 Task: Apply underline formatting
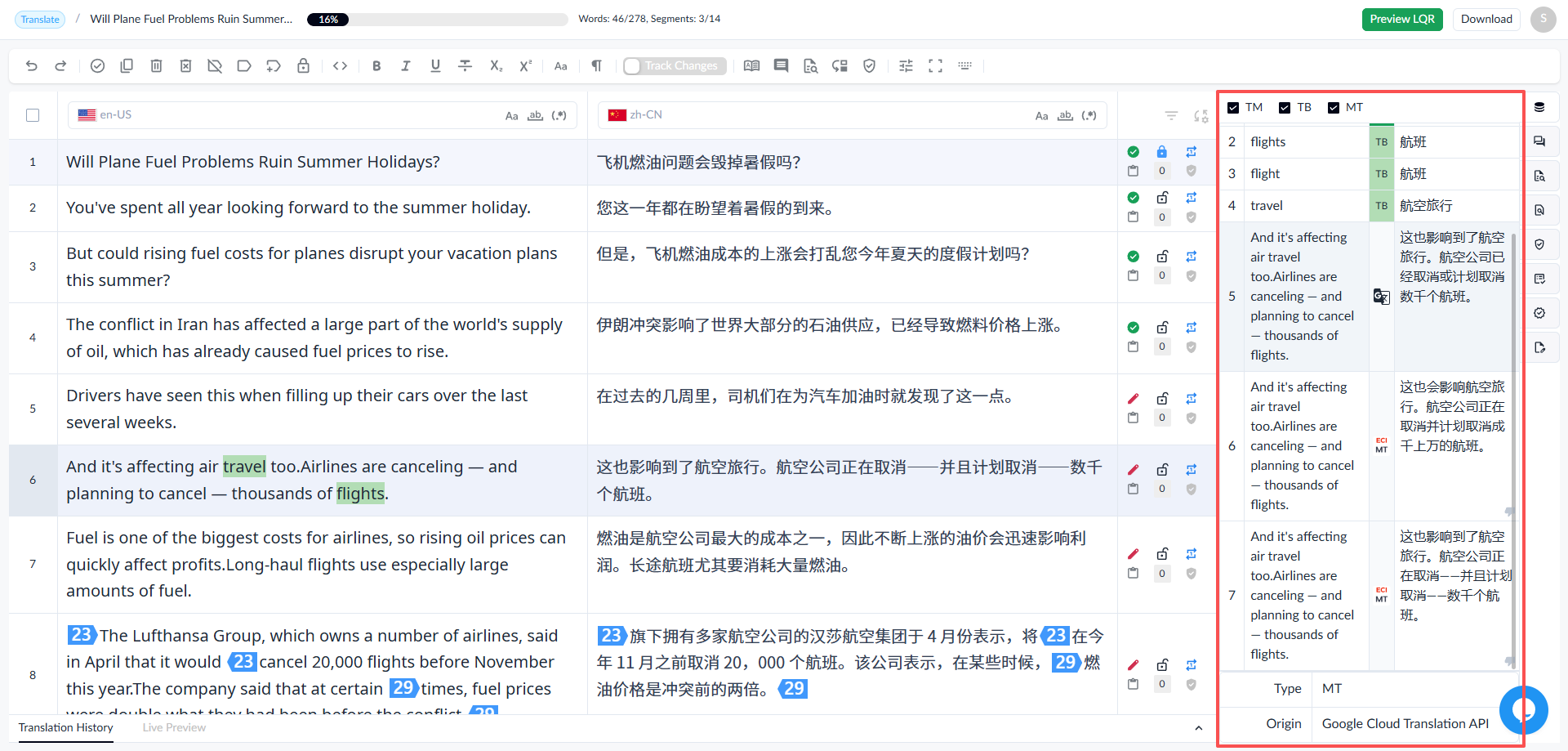435,66
